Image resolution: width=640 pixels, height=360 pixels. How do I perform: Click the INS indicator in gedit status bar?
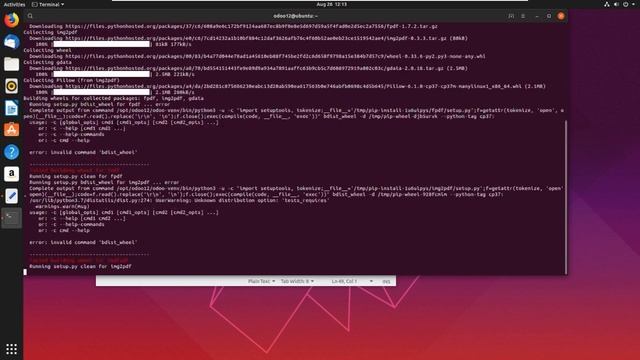point(386,281)
